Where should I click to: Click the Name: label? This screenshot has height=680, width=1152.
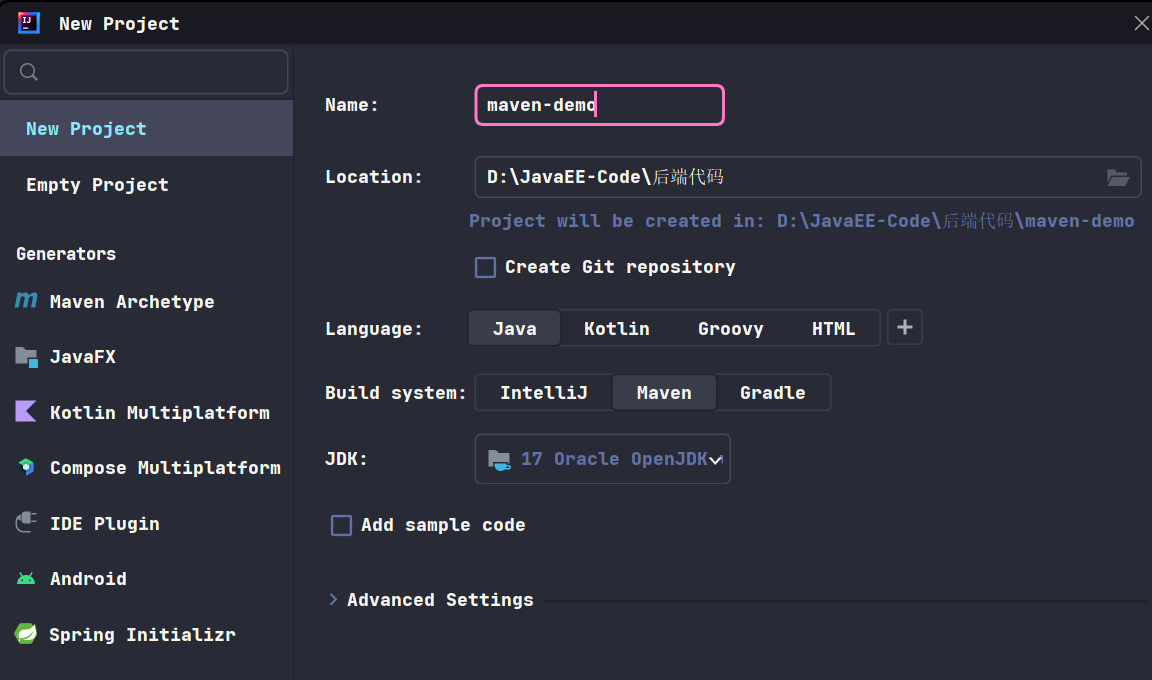coord(351,105)
